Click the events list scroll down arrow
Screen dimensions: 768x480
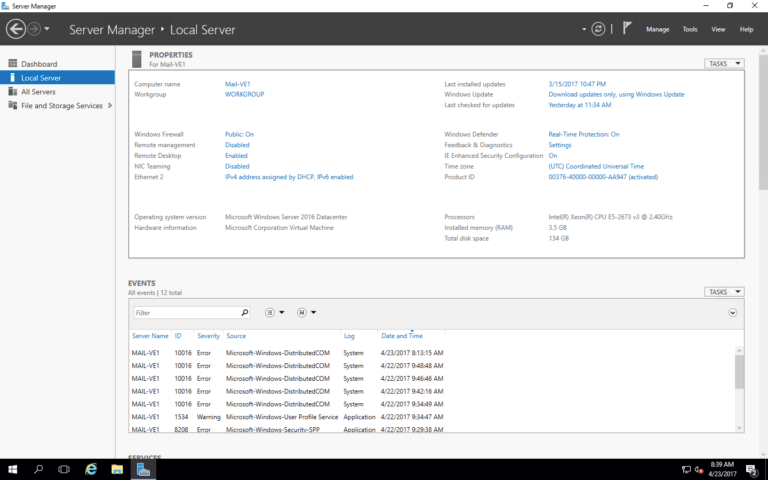739,428
